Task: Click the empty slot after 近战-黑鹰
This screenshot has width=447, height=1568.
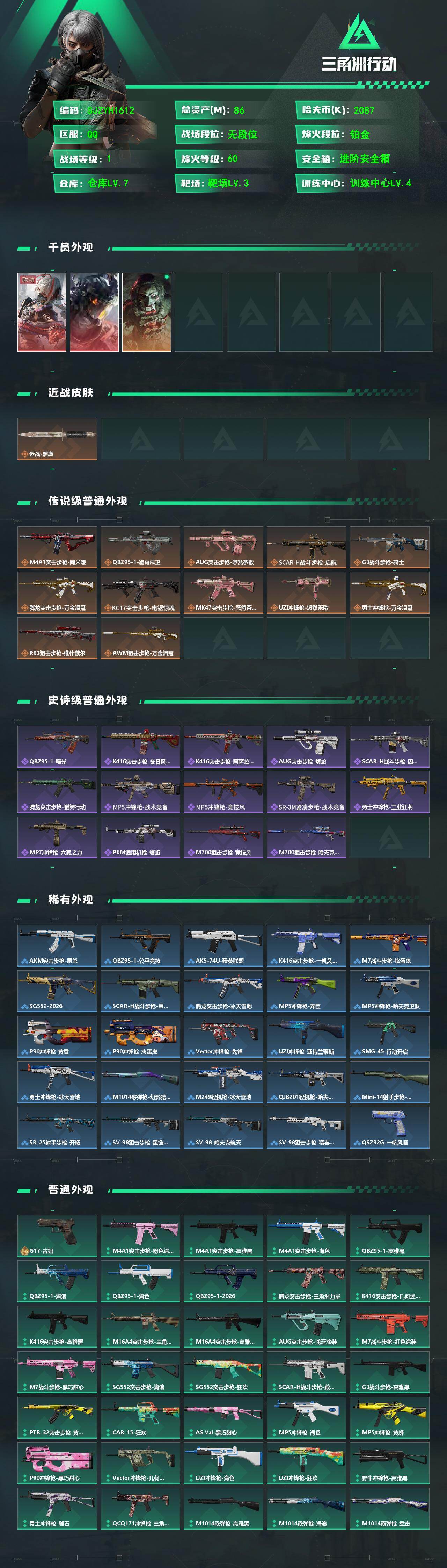Action: click(140, 439)
